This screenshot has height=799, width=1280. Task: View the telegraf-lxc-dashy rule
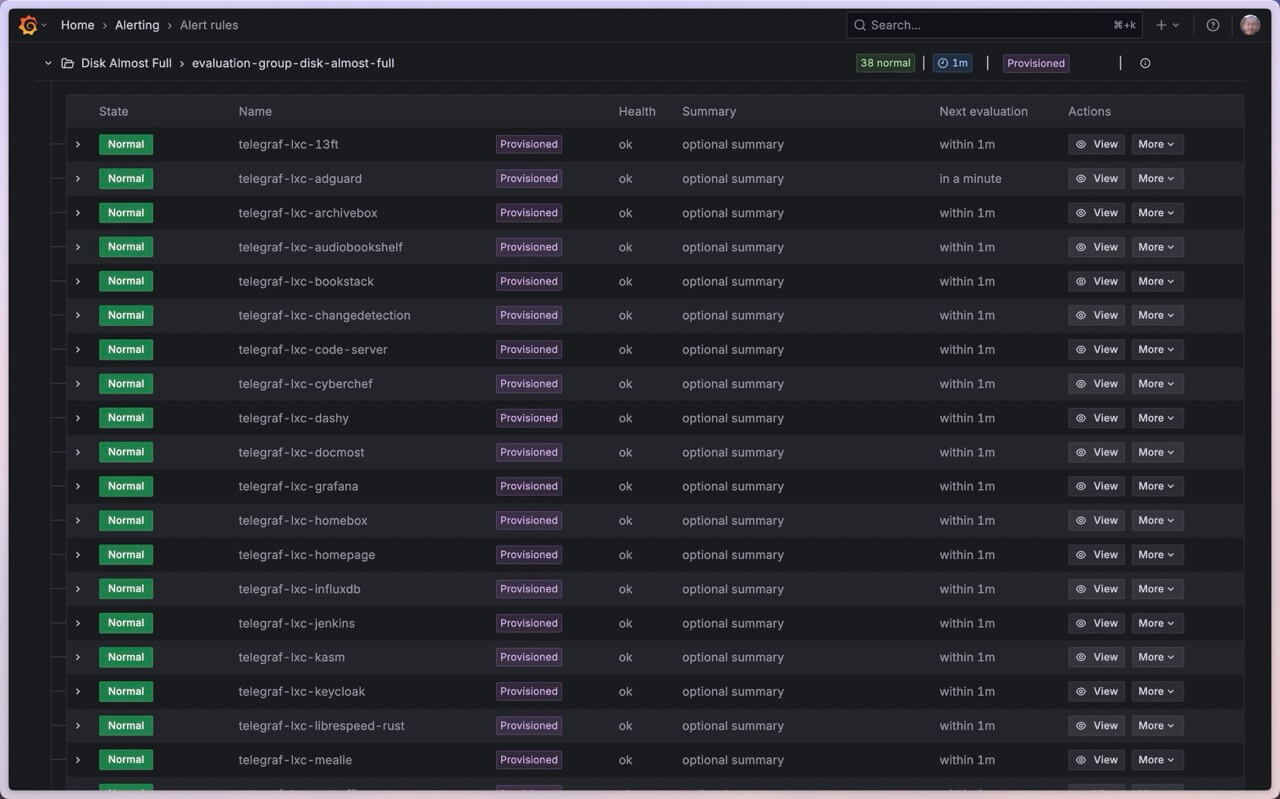pyautogui.click(x=1096, y=418)
